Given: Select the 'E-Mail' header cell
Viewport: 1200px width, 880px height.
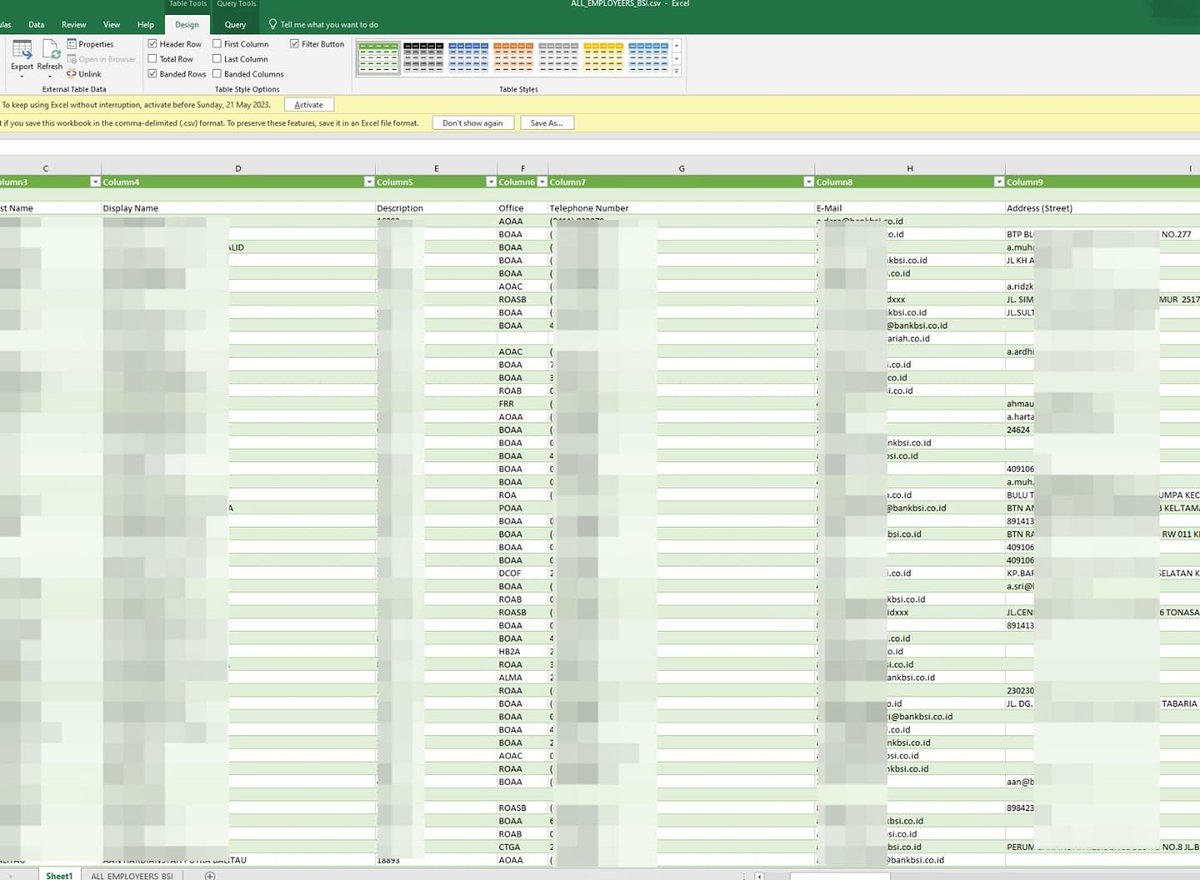Looking at the screenshot, I should (910, 208).
